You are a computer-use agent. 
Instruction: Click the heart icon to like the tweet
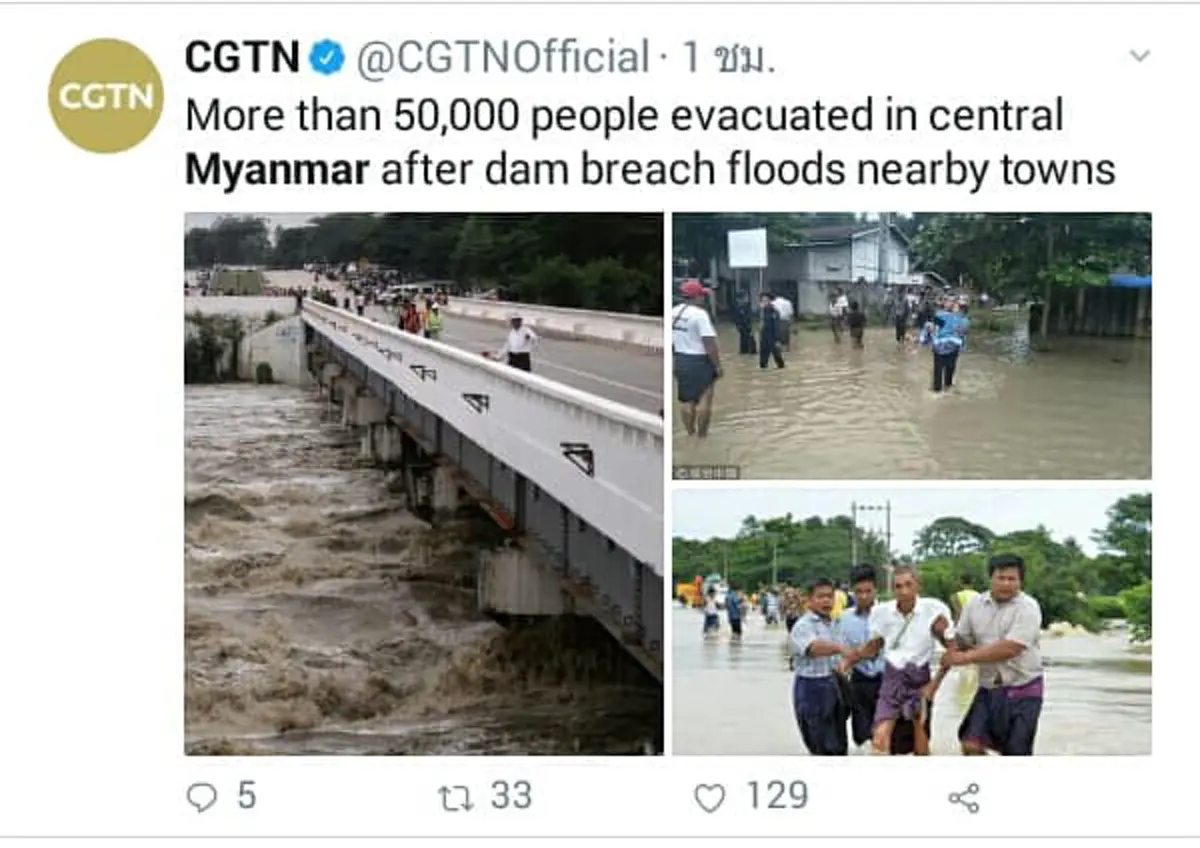[x=711, y=797]
